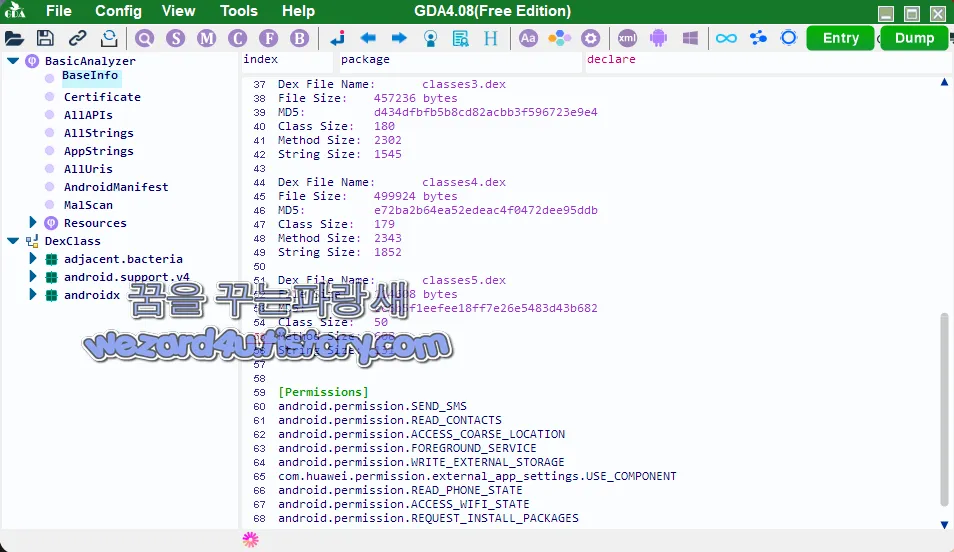Image resolution: width=954 pixels, height=552 pixels.
Task: Click the open file folder icon
Action: [x=14, y=38]
